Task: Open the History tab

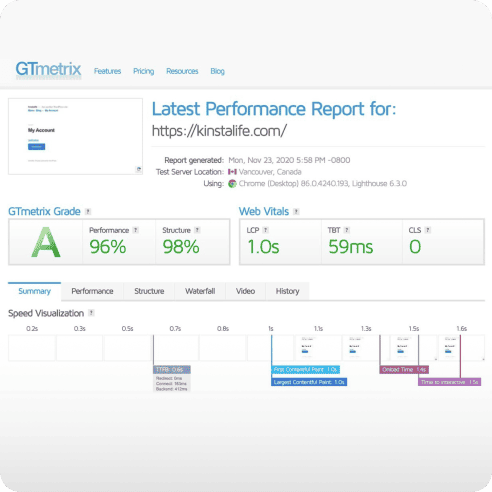Action: [287, 291]
